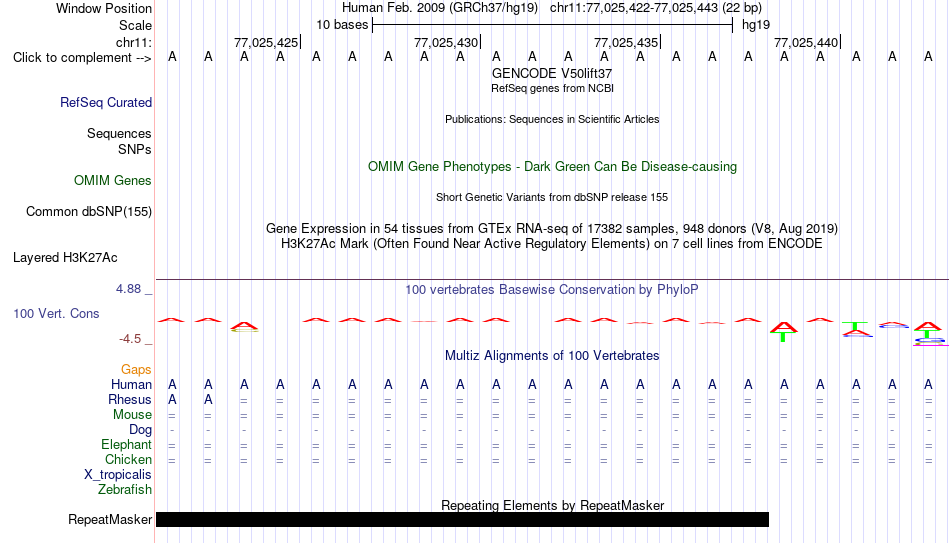
Task: Click the last base A in the sequence row
Action: click(928, 57)
